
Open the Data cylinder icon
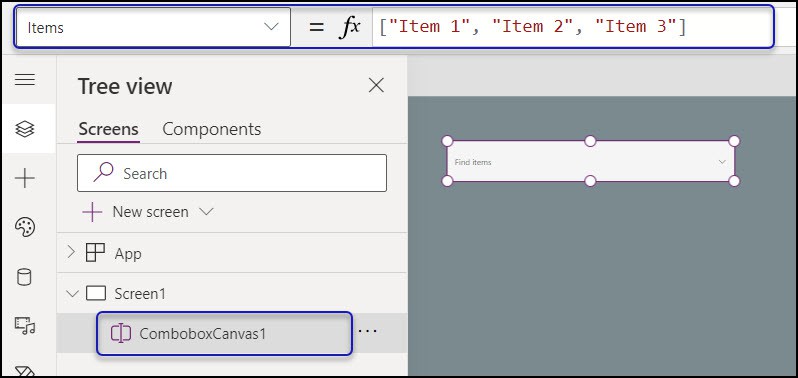click(x=24, y=277)
